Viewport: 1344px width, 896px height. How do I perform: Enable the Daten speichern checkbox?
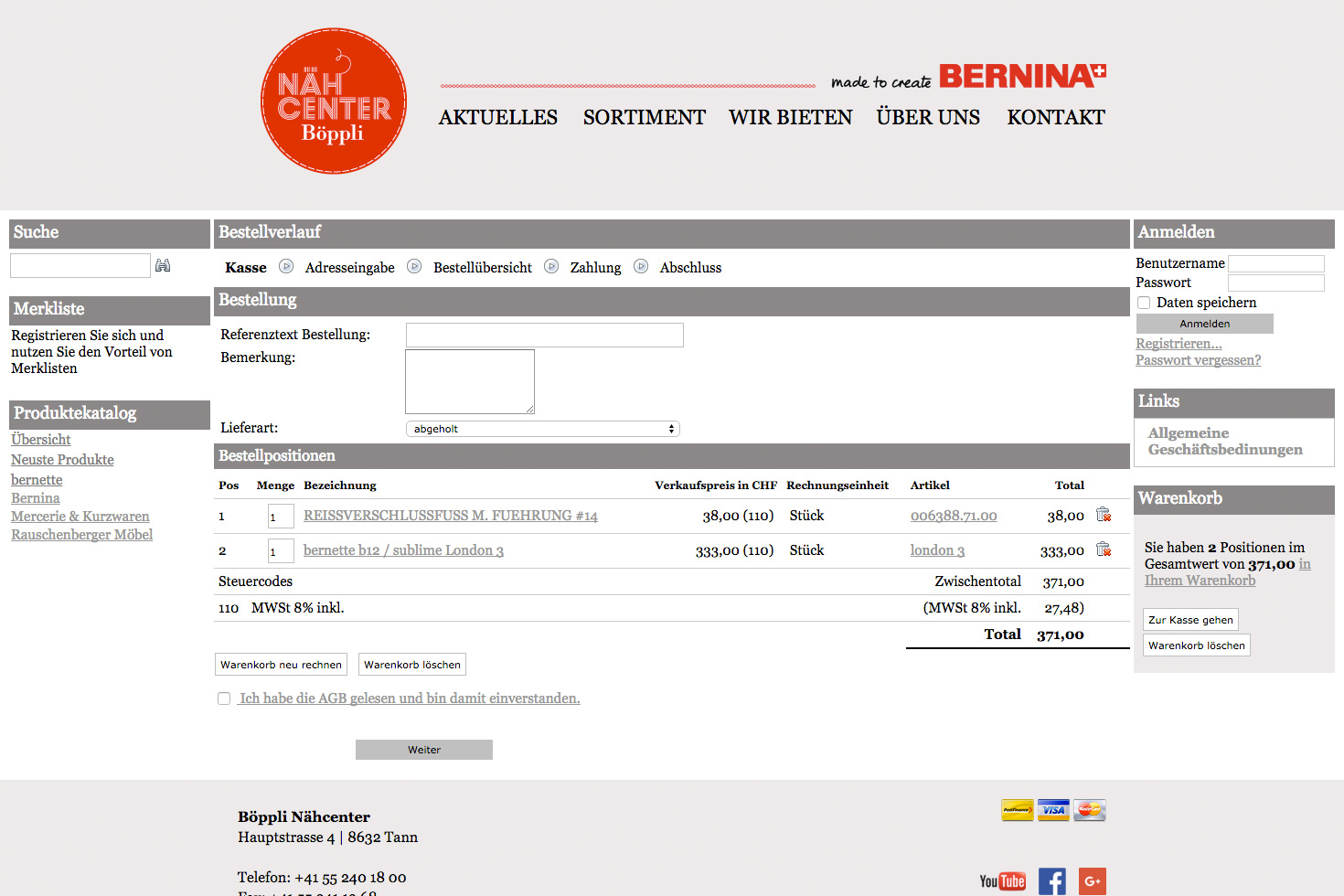pyautogui.click(x=1144, y=302)
